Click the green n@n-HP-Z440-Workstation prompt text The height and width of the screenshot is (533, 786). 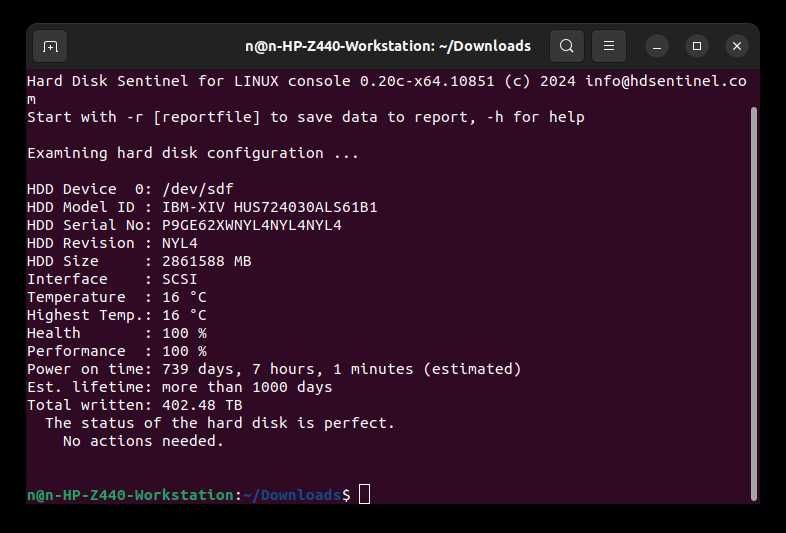coord(130,495)
